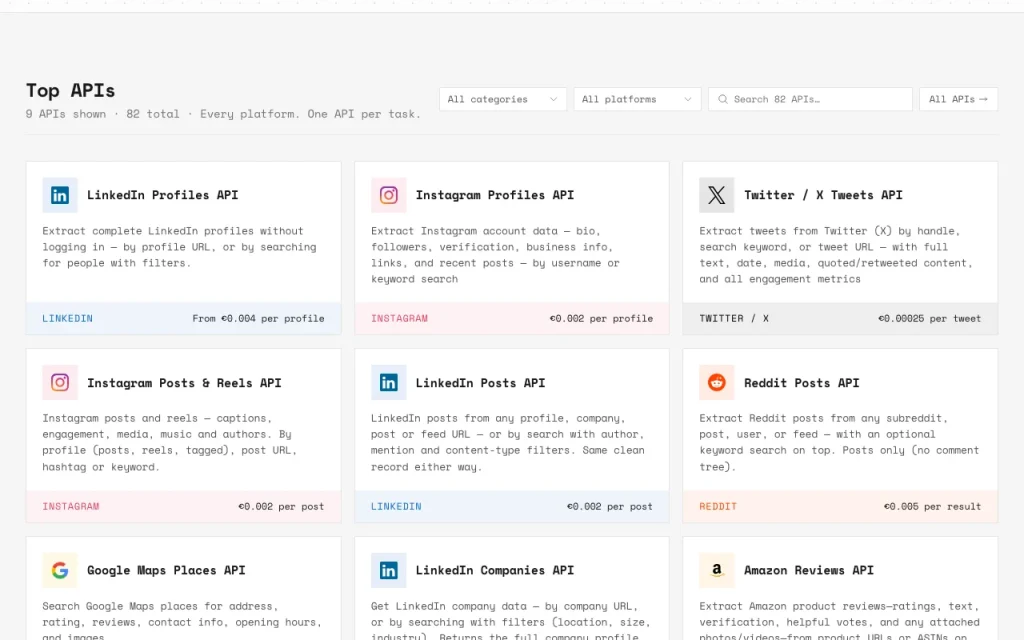Screen dimensions: 1024x640
Task: Click the LinkedIn logo on LinkedIn Posts API card
Action: (x=389, y=383)
